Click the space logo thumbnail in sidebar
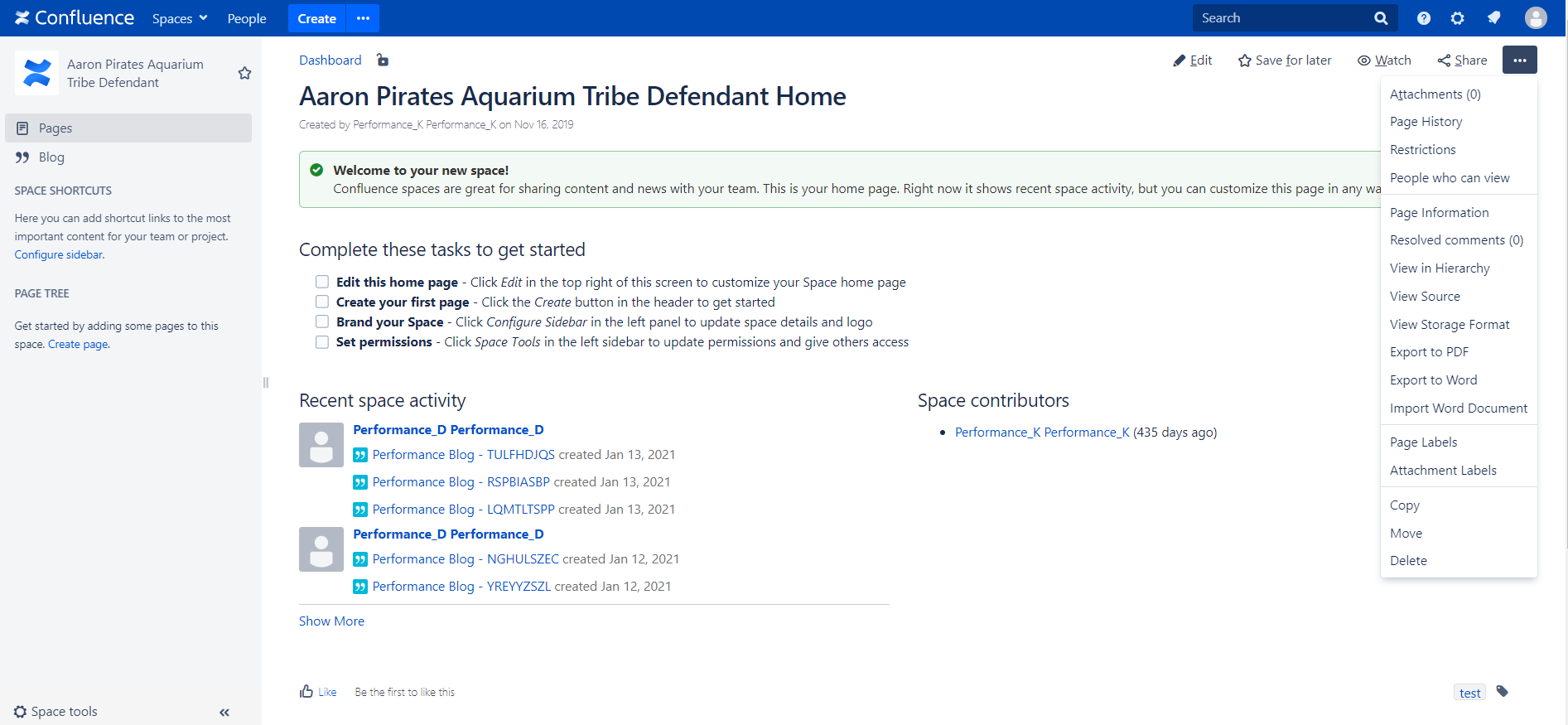 click(x=36, y=73)
